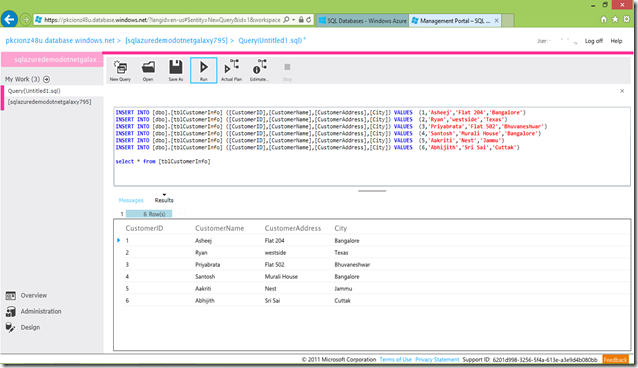Select the 6 Row(s) result set tab

149,214
